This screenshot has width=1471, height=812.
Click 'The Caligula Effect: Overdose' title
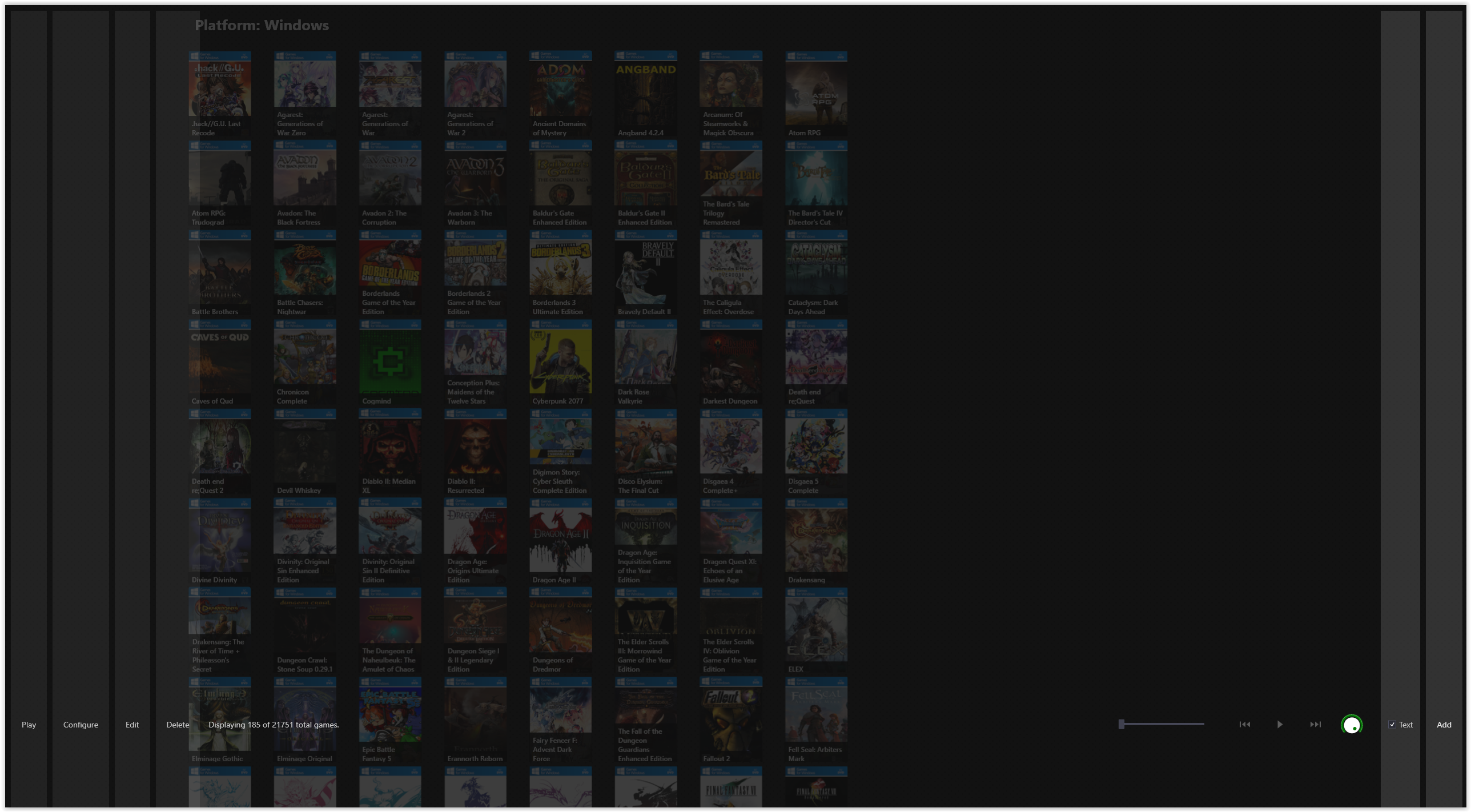pos(728,307)
